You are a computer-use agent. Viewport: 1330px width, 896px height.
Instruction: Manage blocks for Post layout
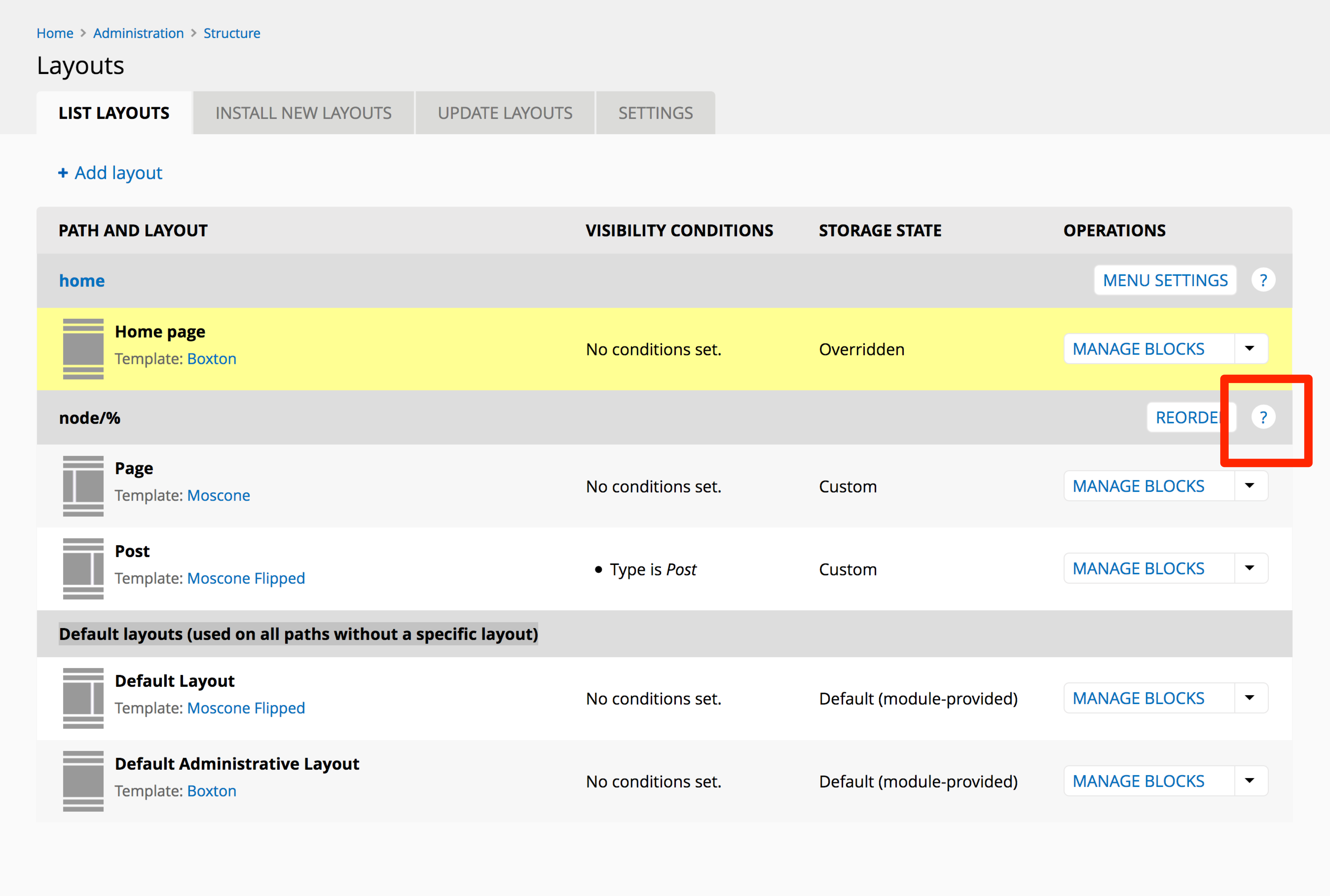click(x=1149, y=568)
